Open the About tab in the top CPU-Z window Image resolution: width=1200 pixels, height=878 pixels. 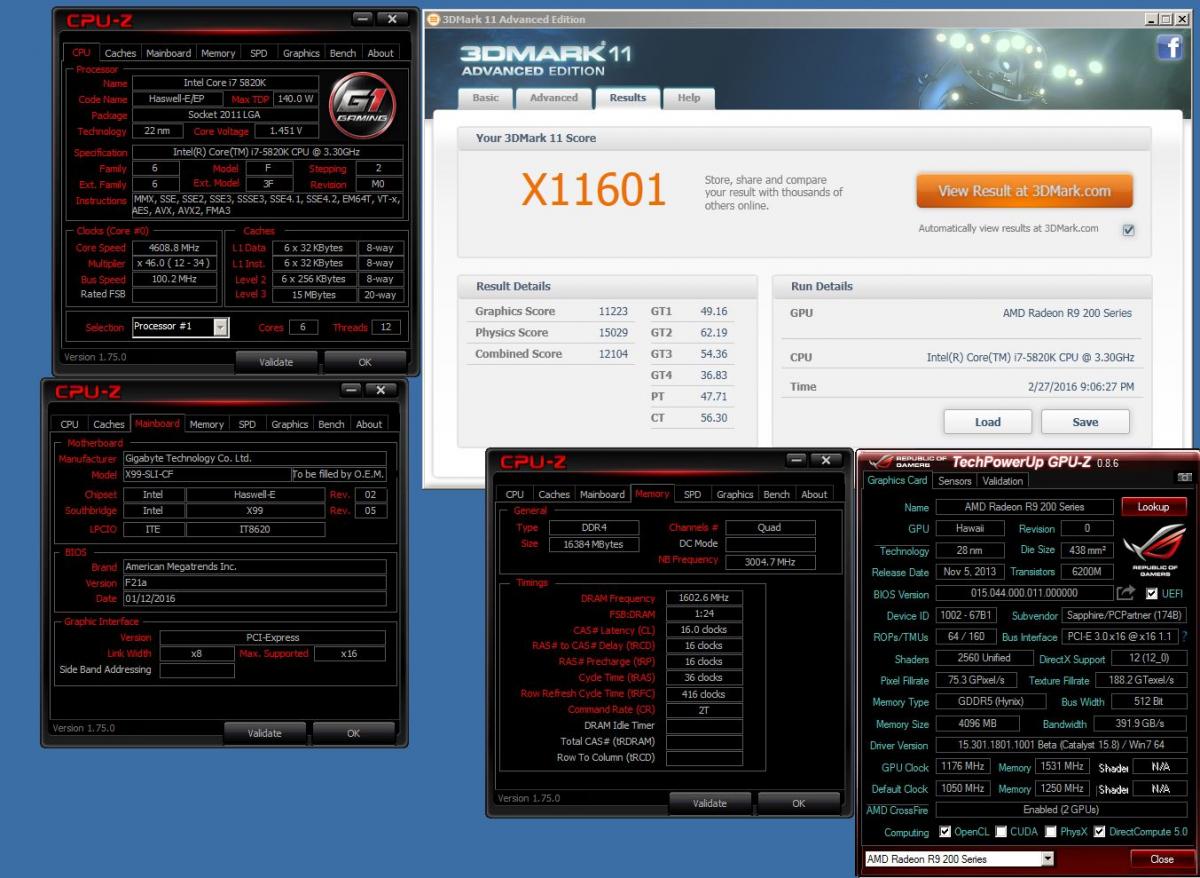(x=380, y=53)
